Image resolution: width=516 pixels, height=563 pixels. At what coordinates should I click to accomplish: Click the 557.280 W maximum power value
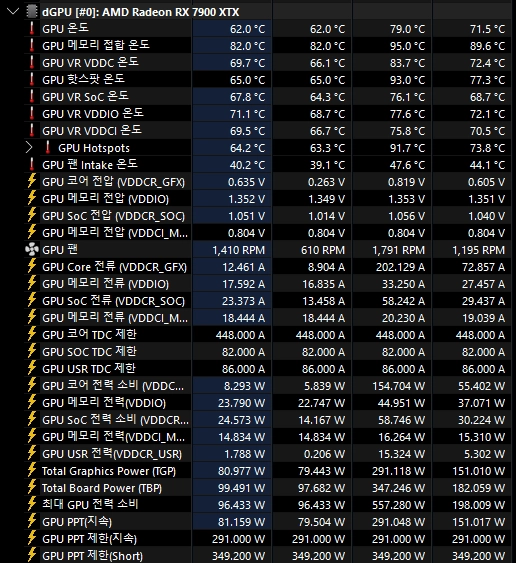click(x=398, y=505)
